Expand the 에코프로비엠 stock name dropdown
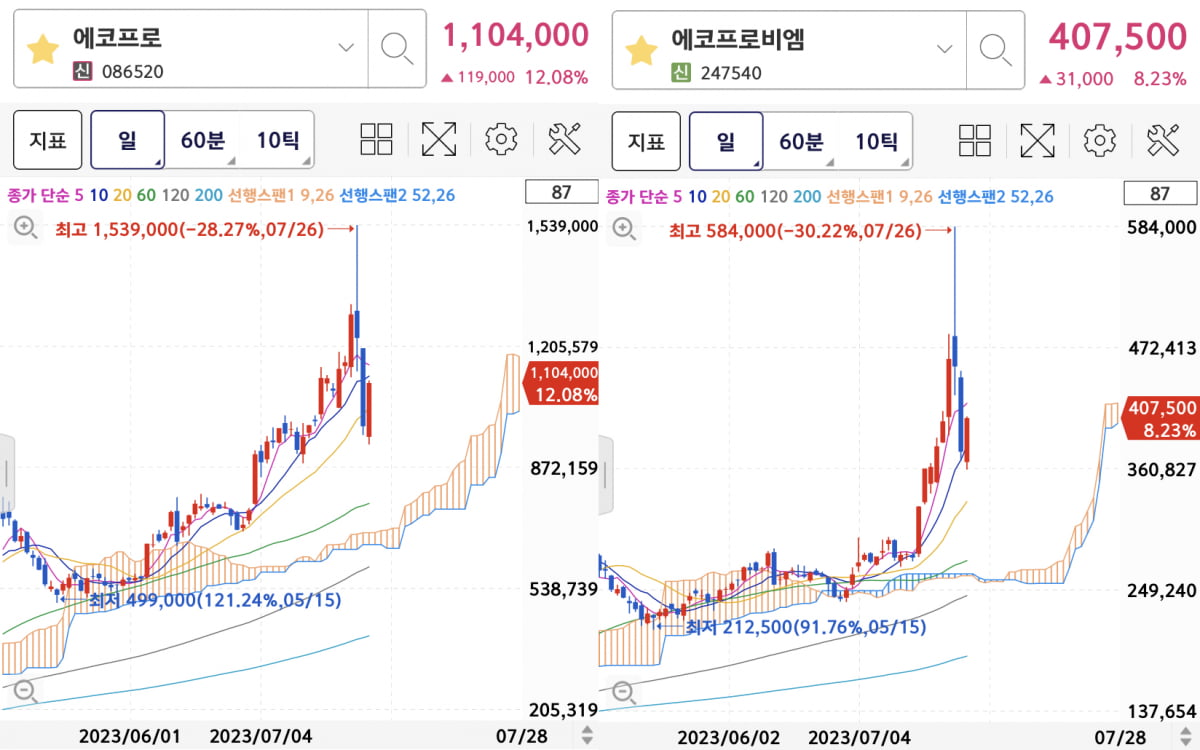The height and width of the screenshot is (750, 1200). (945, 48)
